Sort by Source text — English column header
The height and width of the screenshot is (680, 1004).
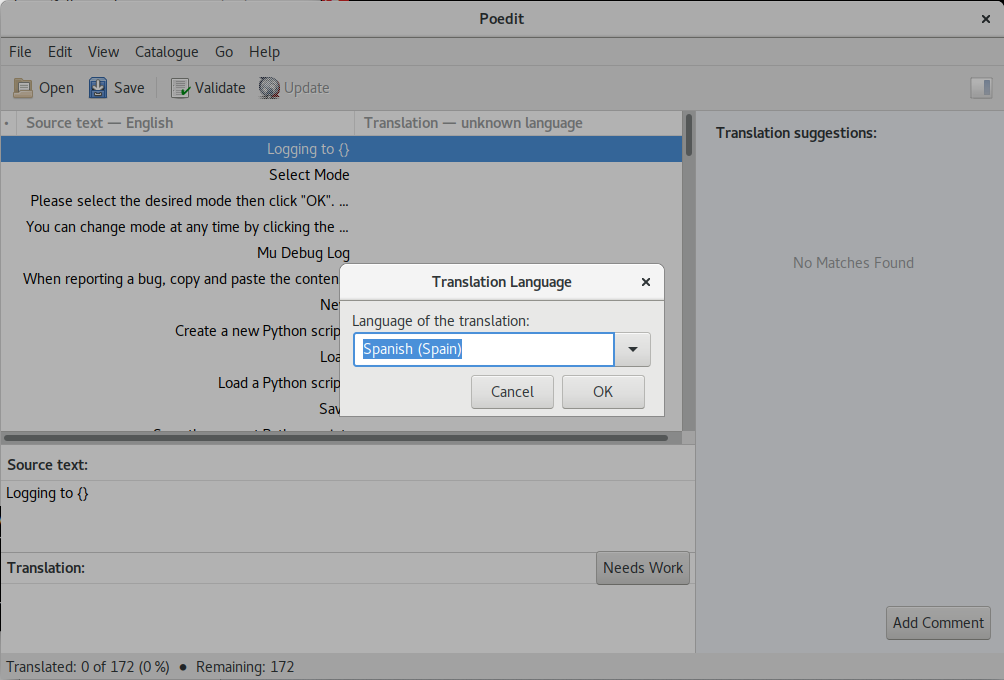[x=186, y=123]
